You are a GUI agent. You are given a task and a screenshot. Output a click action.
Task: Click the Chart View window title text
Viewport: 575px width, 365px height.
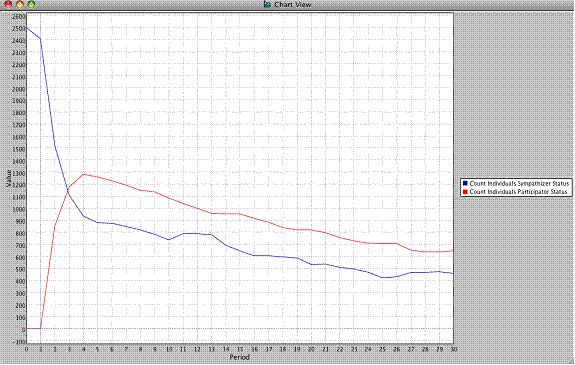(293, 4)
